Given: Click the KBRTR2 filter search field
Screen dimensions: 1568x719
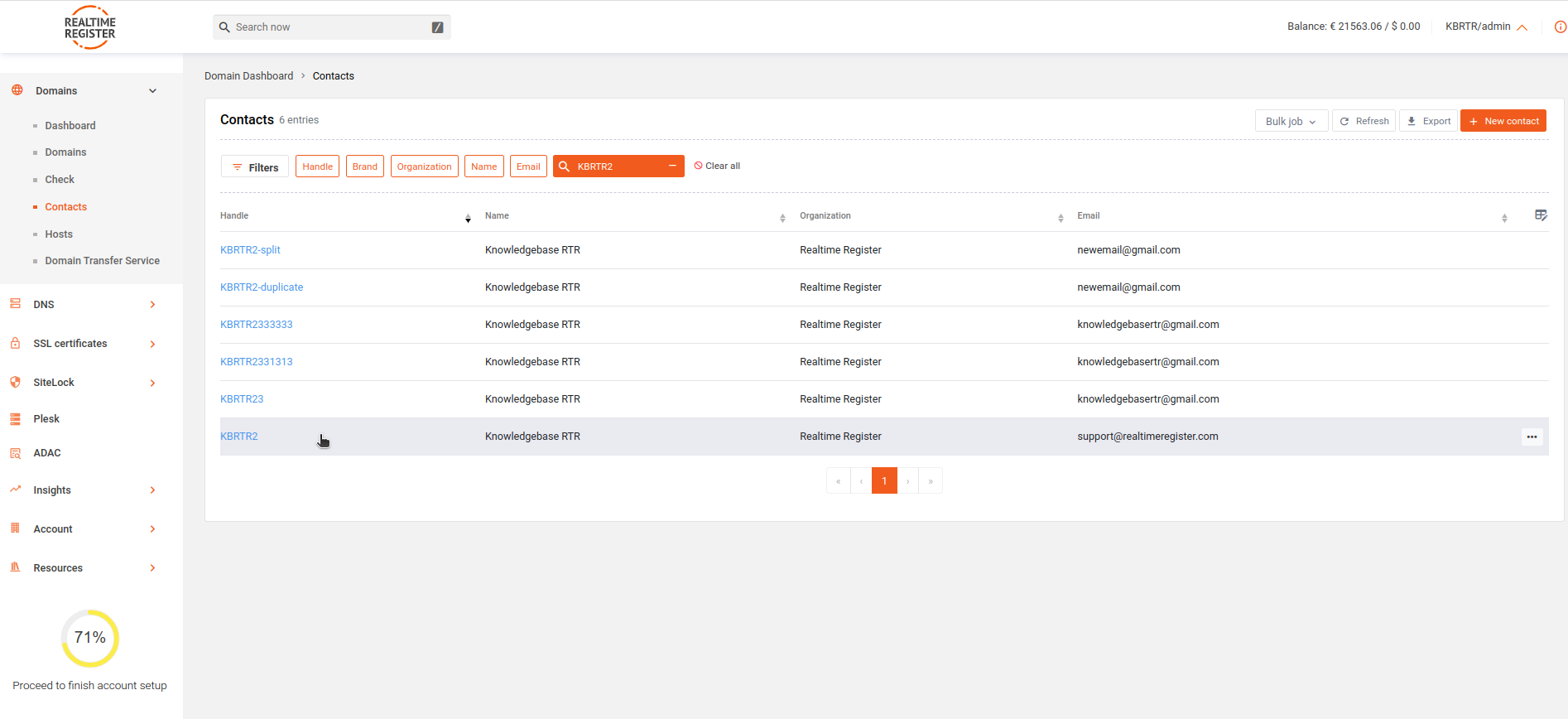Looking at the screenshot, I should click(x=618, y=166).
